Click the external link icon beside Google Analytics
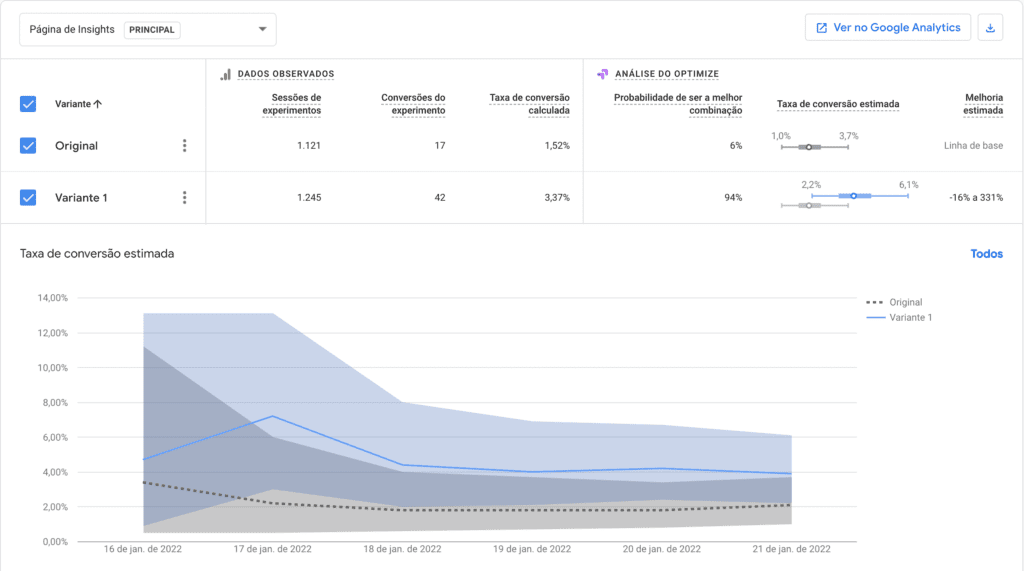Image resolution: width=1024 pixels, height=571 pixels. point(822,28)
